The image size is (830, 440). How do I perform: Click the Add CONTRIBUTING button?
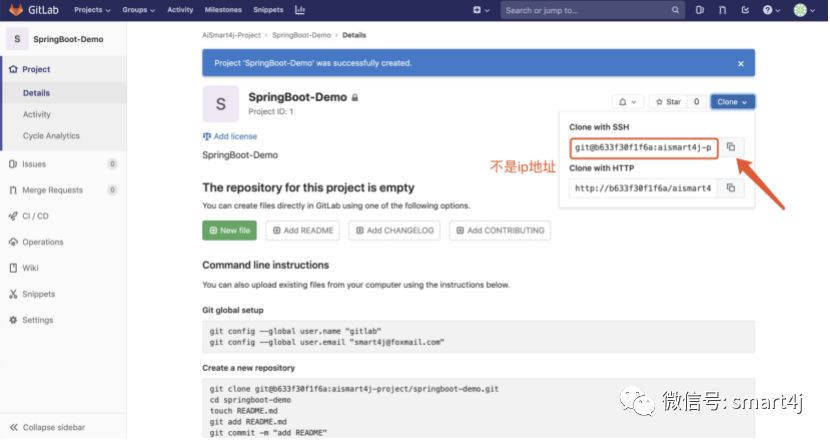[x=500, y=230]
